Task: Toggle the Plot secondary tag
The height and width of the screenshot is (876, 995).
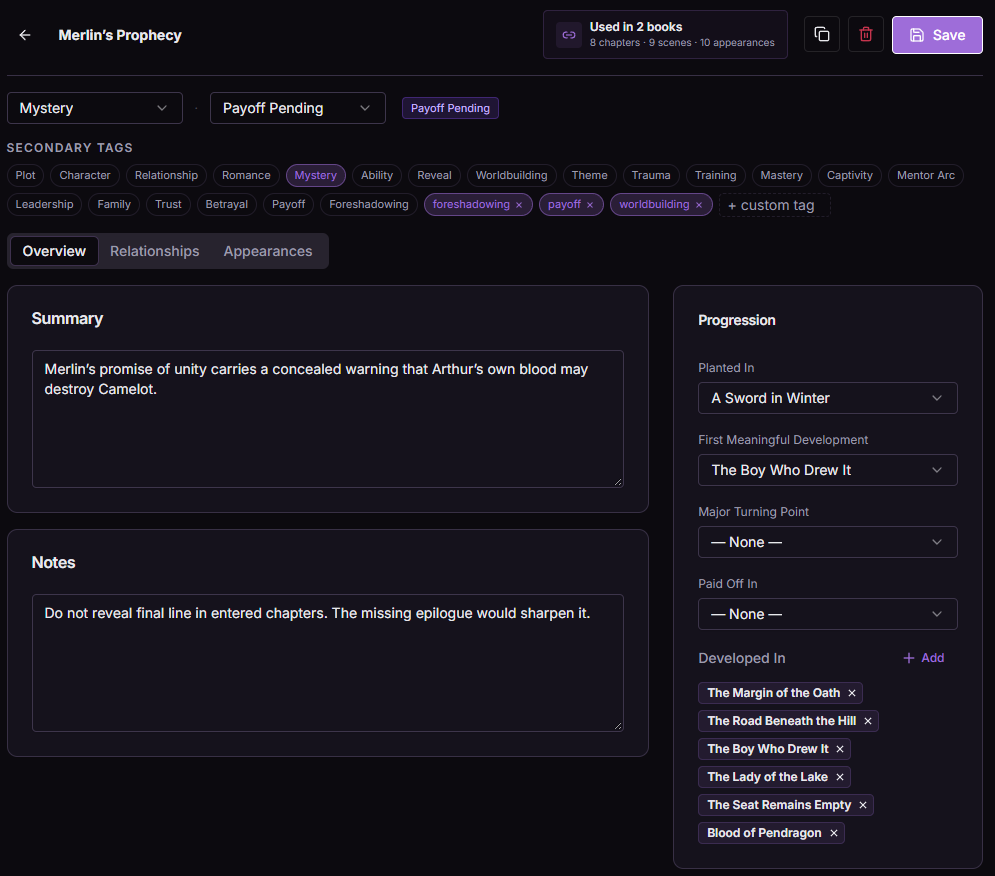Action: point(25,175)
